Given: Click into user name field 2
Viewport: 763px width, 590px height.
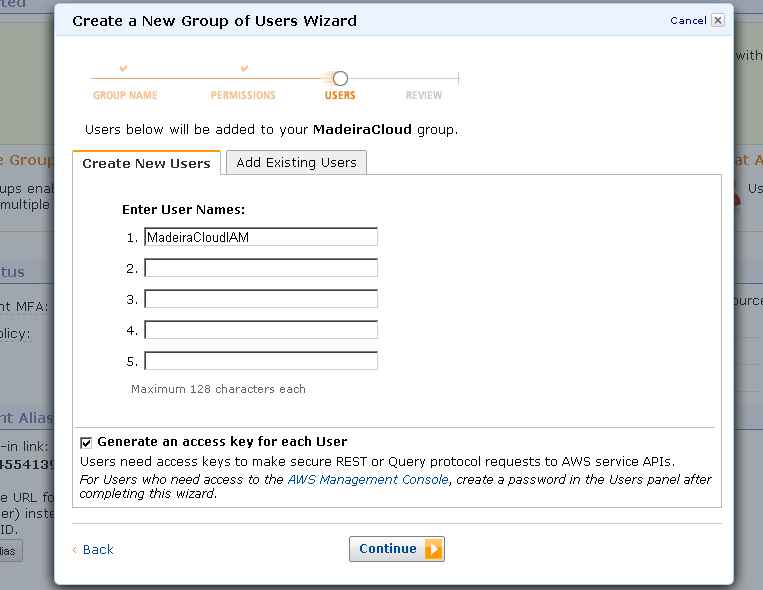Looking at the screenshot, I should click(x=261, y=268).
